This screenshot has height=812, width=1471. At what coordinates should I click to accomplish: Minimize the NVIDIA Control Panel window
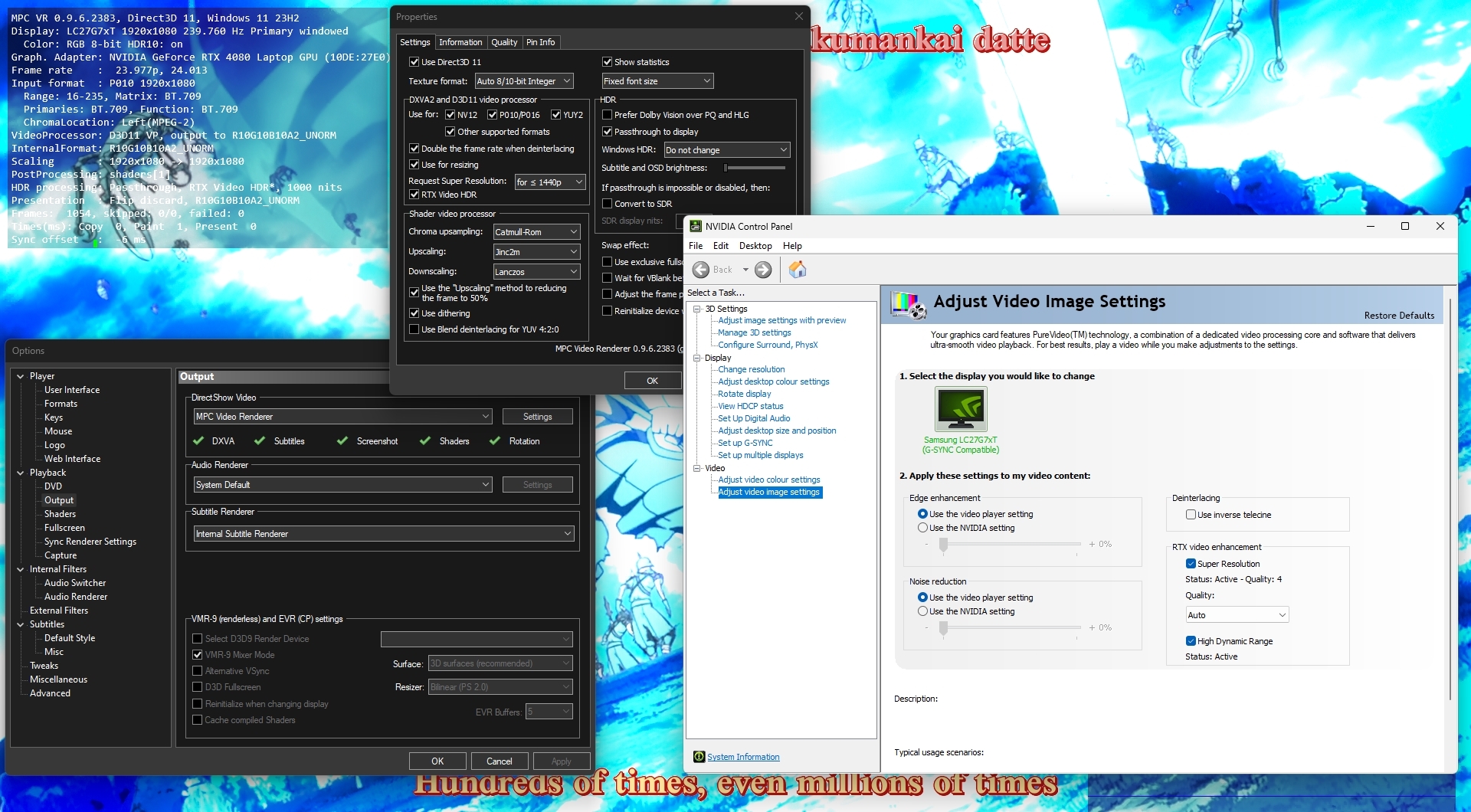tap(1371, 226)
